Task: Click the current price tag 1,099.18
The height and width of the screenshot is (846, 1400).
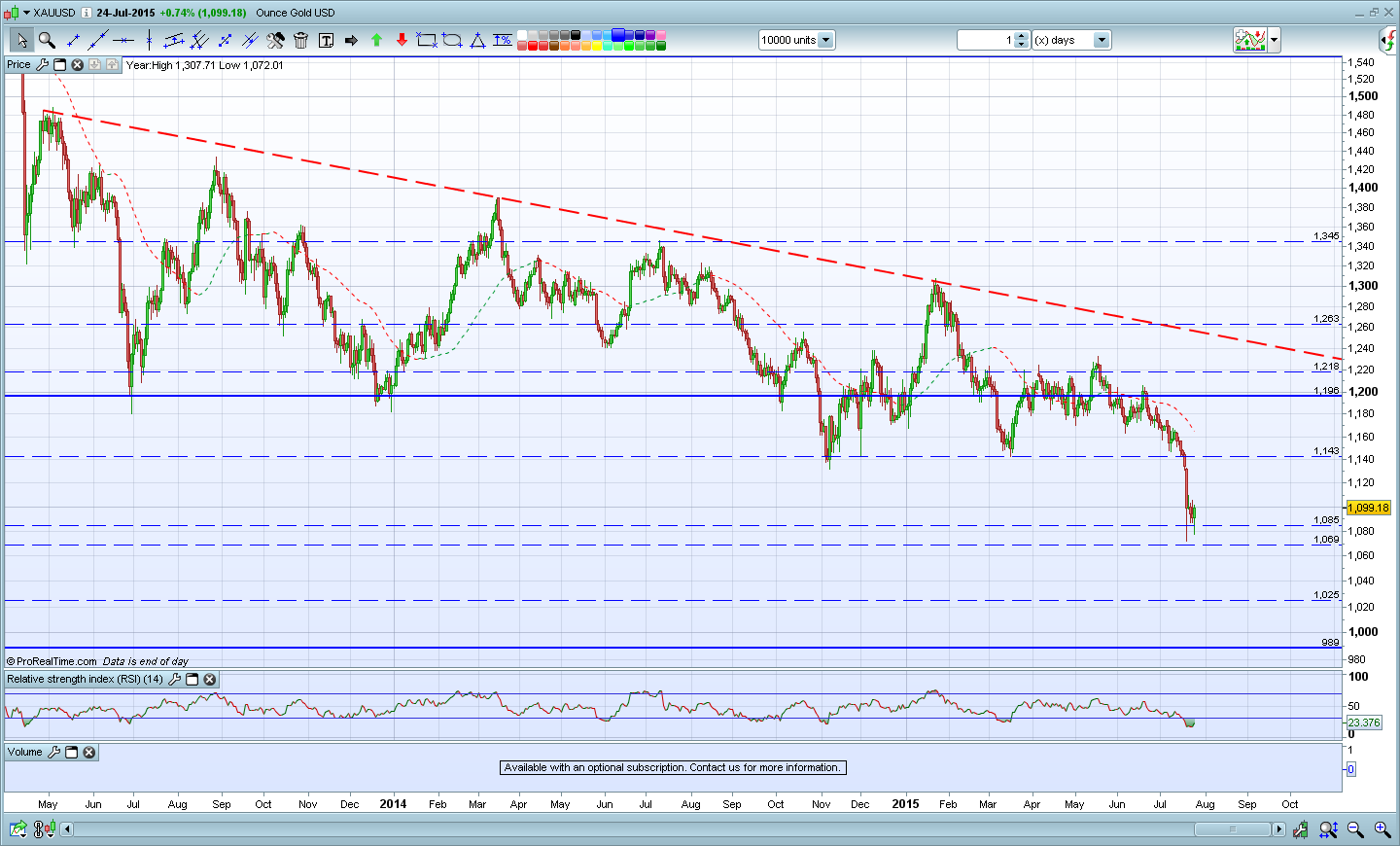Action: [x=1369, y=508]
